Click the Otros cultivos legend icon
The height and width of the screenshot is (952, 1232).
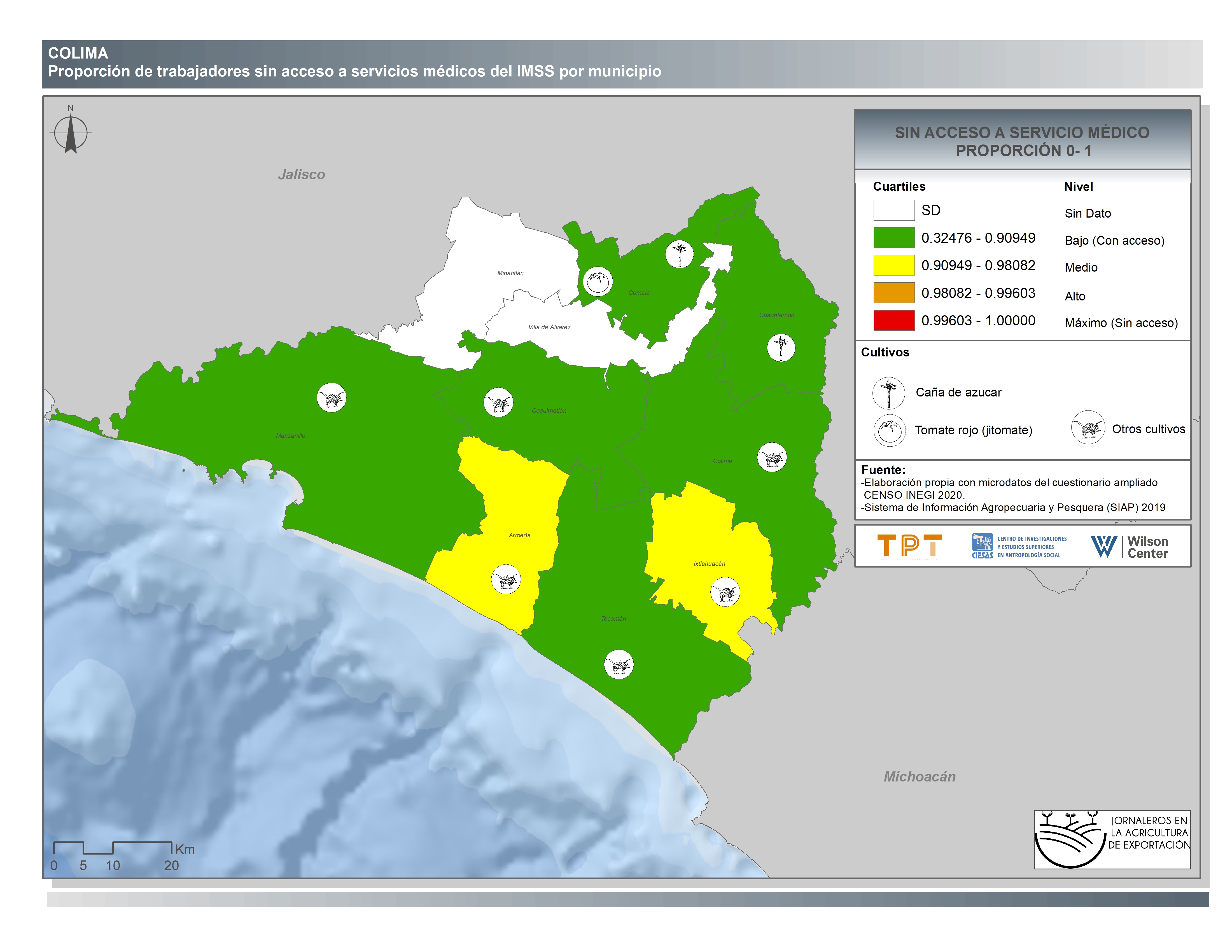1088,428
